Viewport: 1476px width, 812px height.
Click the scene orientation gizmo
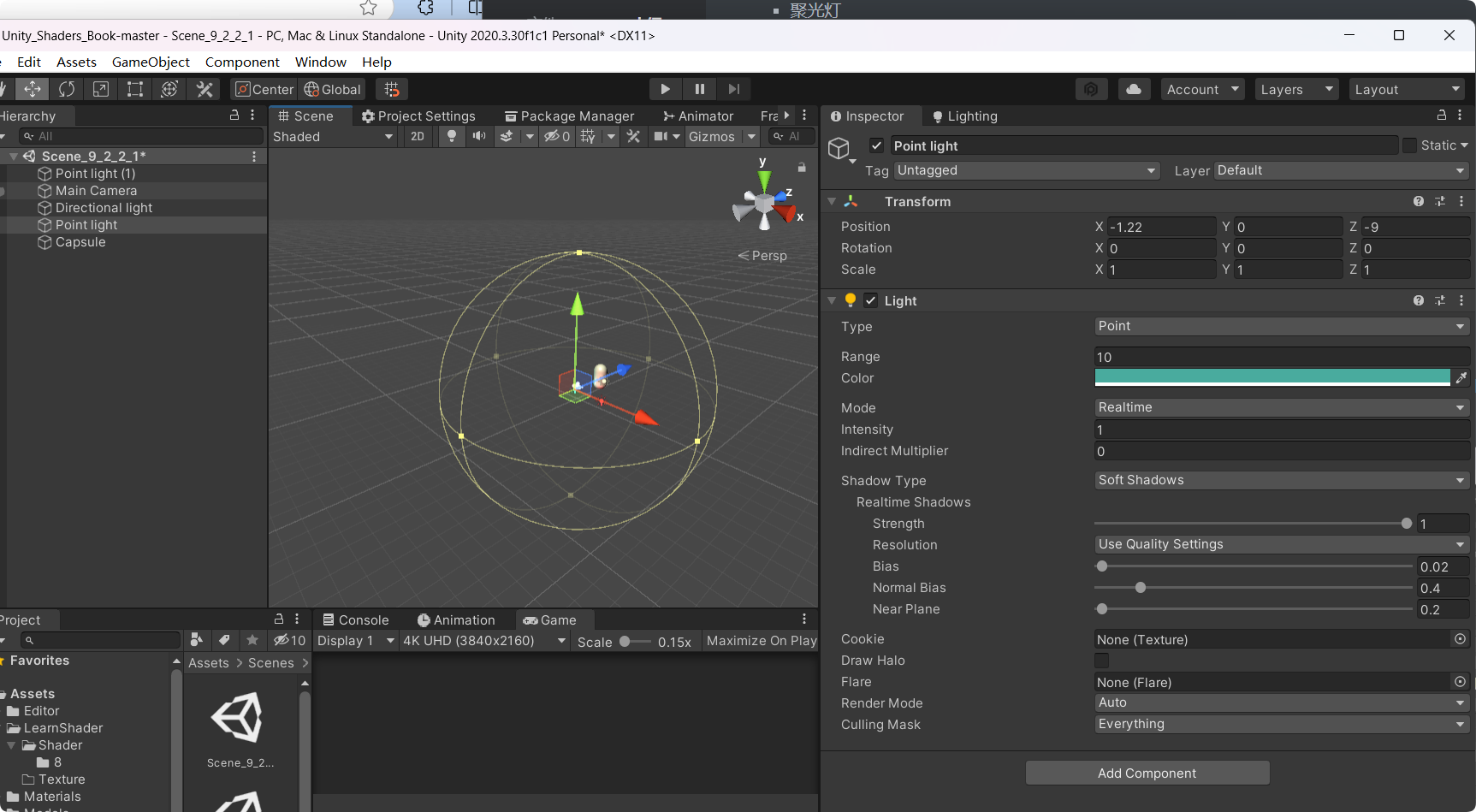point(765,204)
